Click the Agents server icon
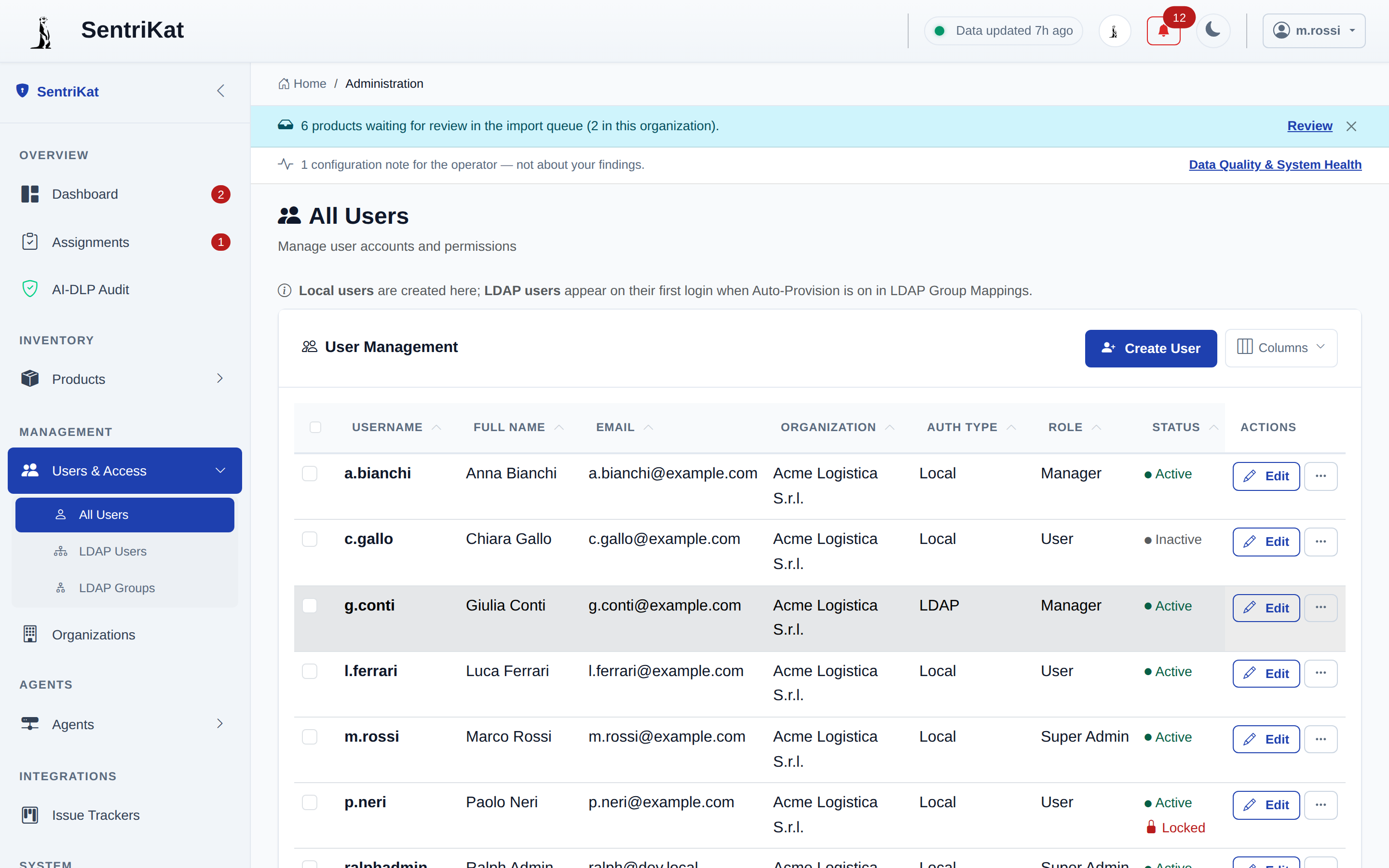The width and height of the screenshot is (1389, 868). 30,723
